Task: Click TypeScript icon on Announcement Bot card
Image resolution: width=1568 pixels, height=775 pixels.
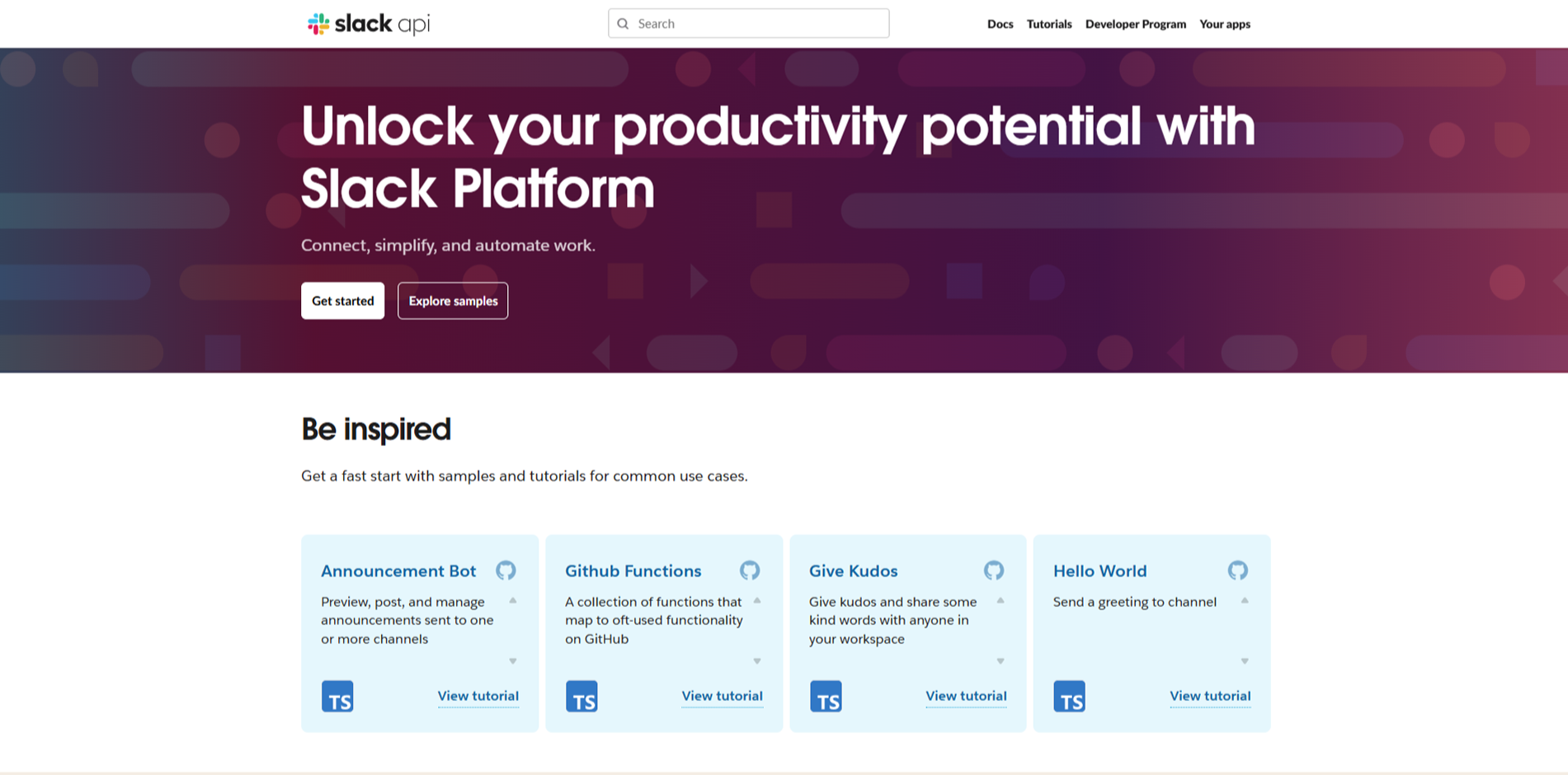Action: 337,697
